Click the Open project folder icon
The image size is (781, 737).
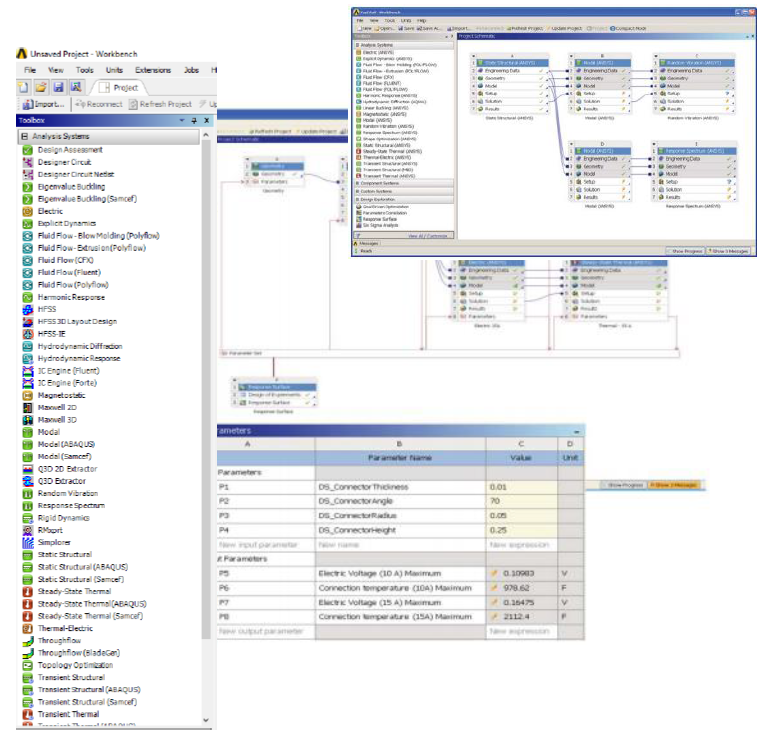pos(41,88)
